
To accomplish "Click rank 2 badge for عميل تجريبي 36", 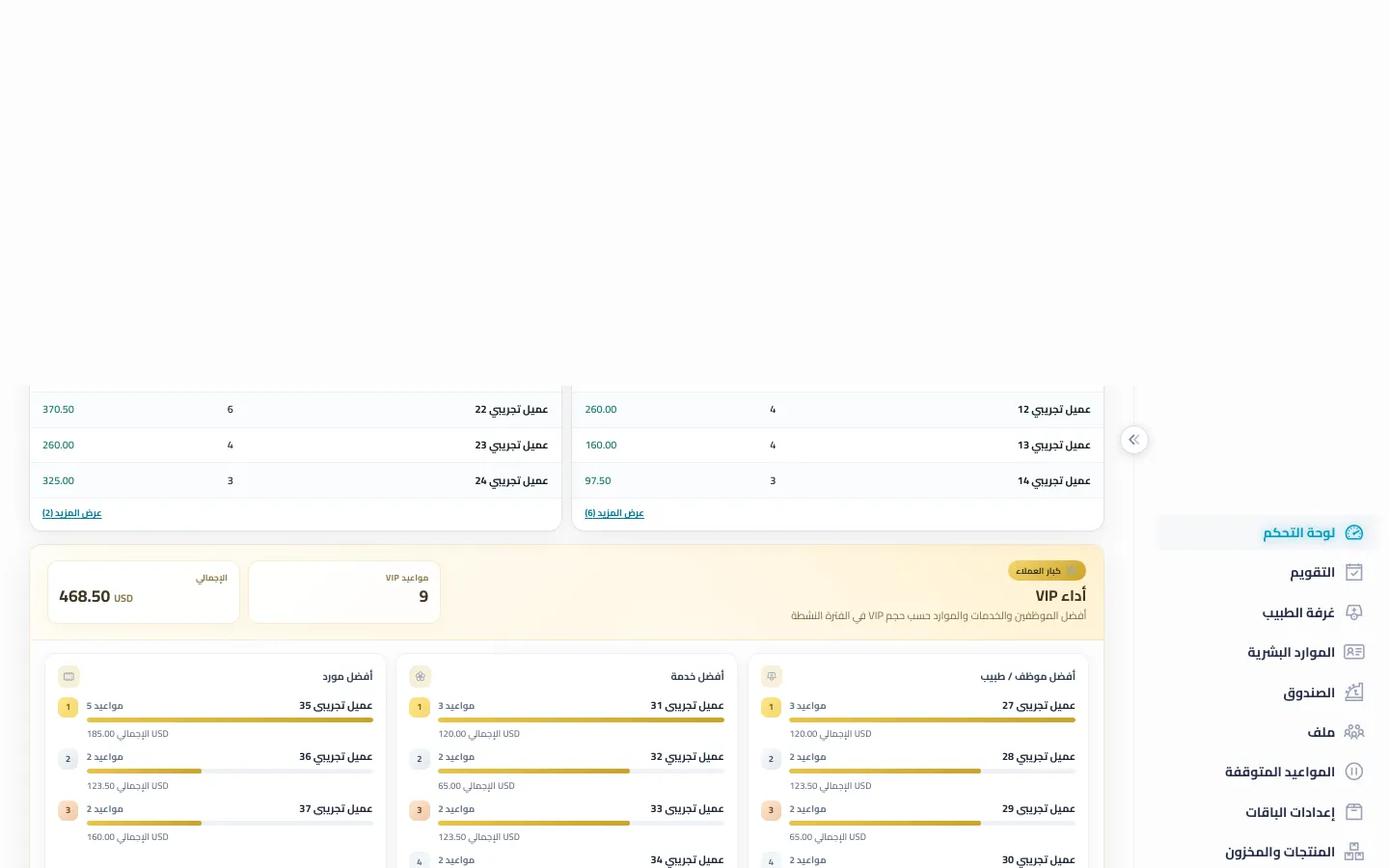I will (x=68, y=759).
